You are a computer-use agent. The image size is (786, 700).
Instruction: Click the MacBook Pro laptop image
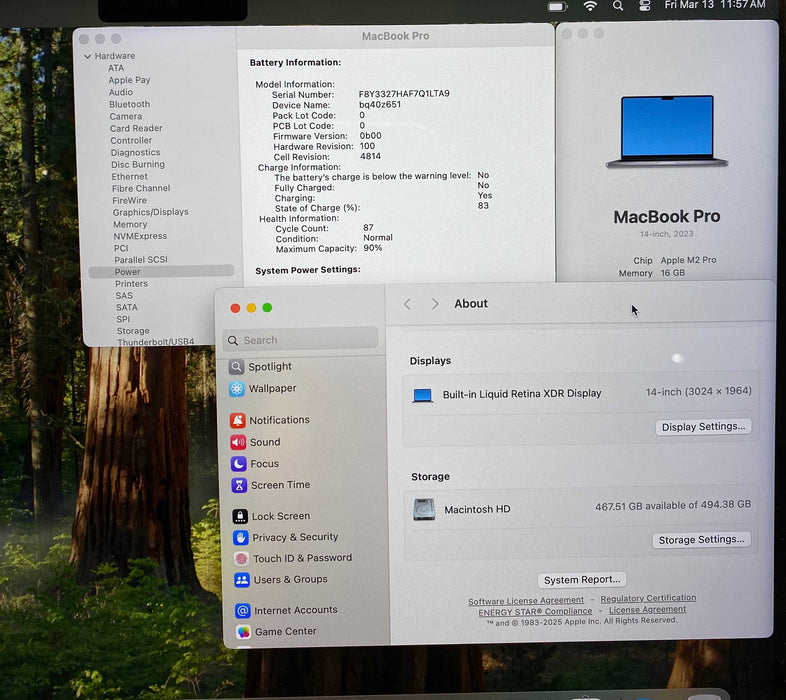coord(667,132)
